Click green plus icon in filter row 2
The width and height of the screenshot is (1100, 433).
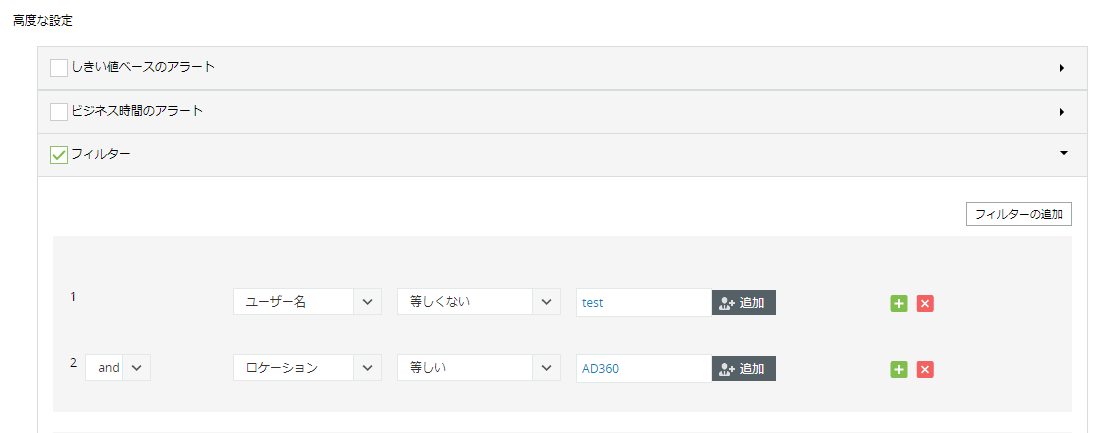[898, 370]
